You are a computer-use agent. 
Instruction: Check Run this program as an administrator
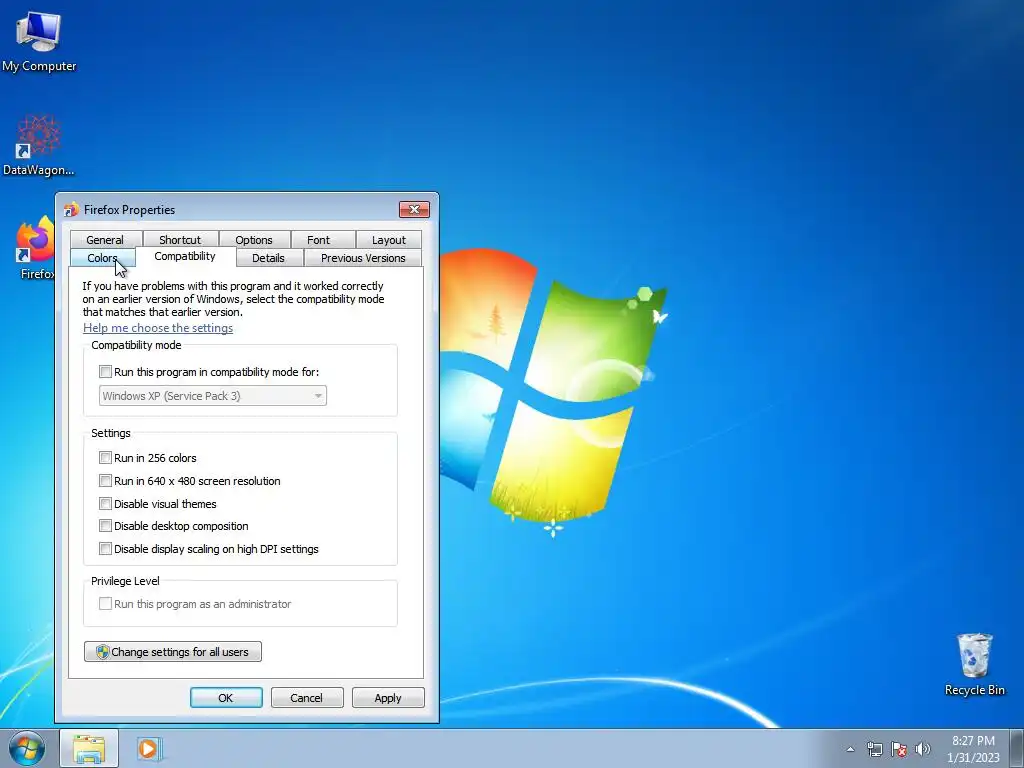coord(105,603)
